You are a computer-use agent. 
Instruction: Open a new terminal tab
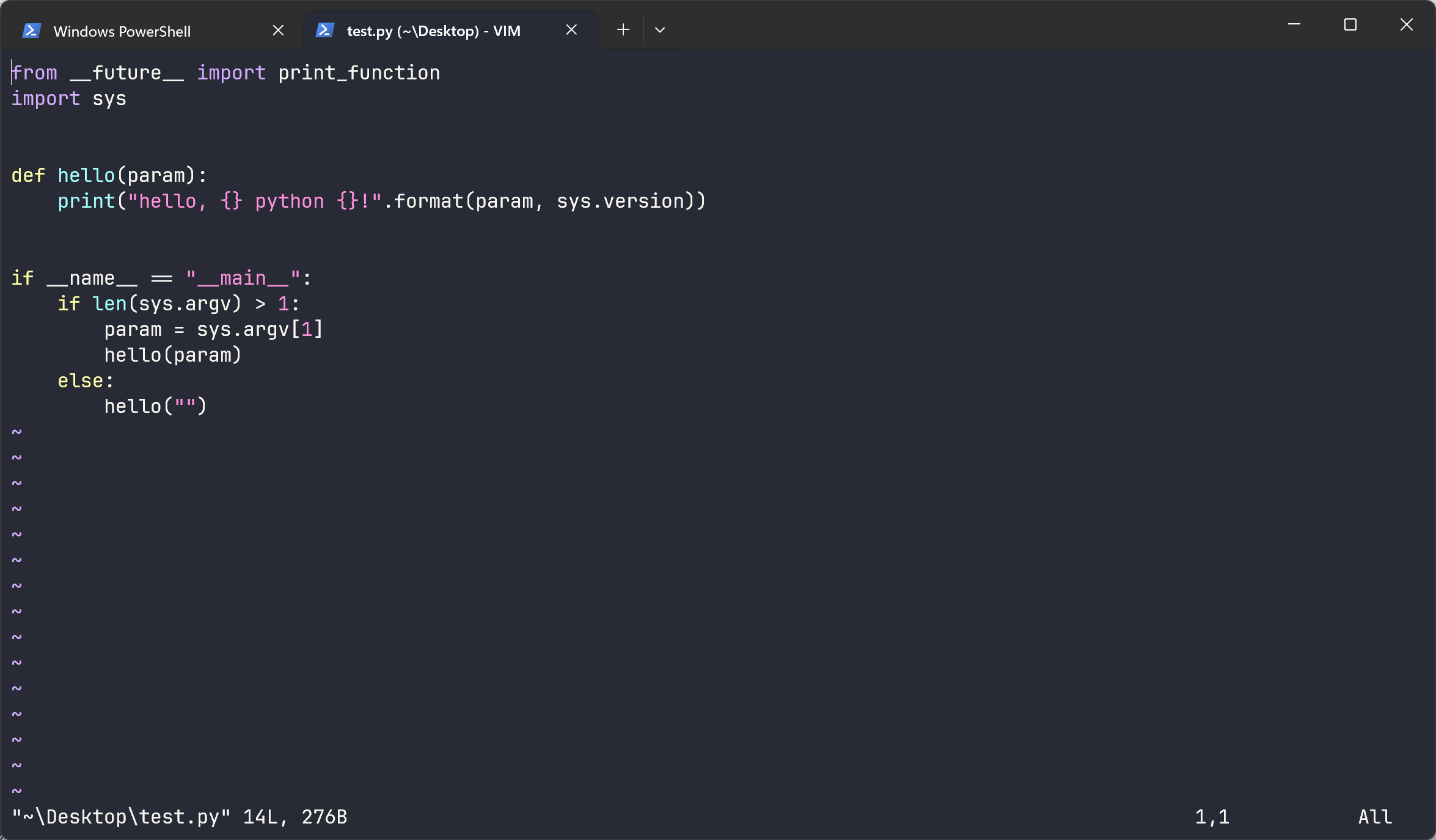623,30
